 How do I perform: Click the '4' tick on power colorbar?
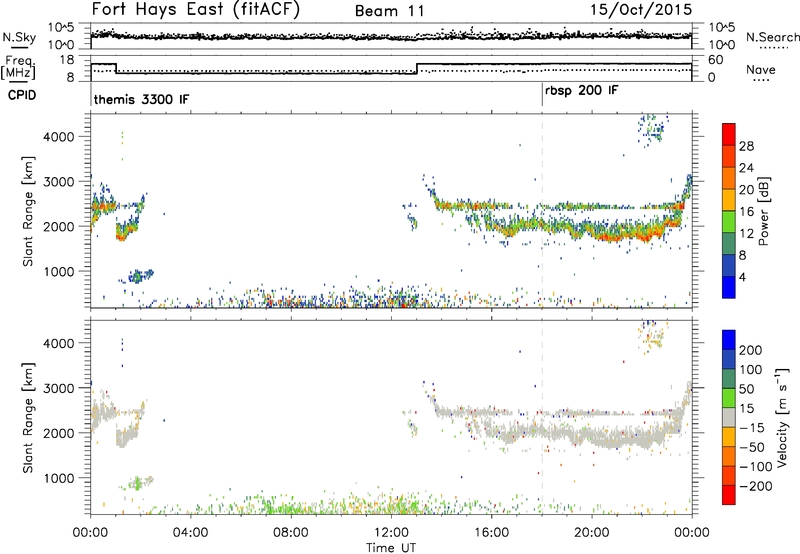(x=742, y=277)
